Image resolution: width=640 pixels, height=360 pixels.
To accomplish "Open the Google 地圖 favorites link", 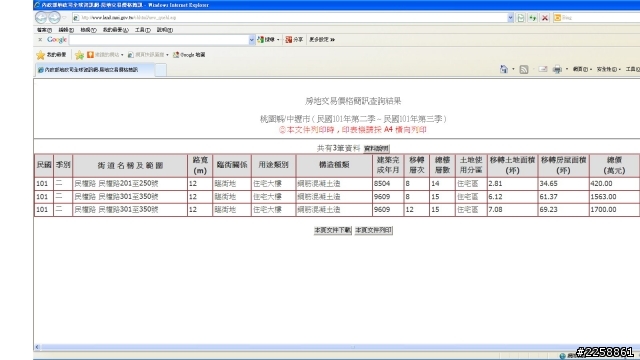I will click(x=189, y=55).
